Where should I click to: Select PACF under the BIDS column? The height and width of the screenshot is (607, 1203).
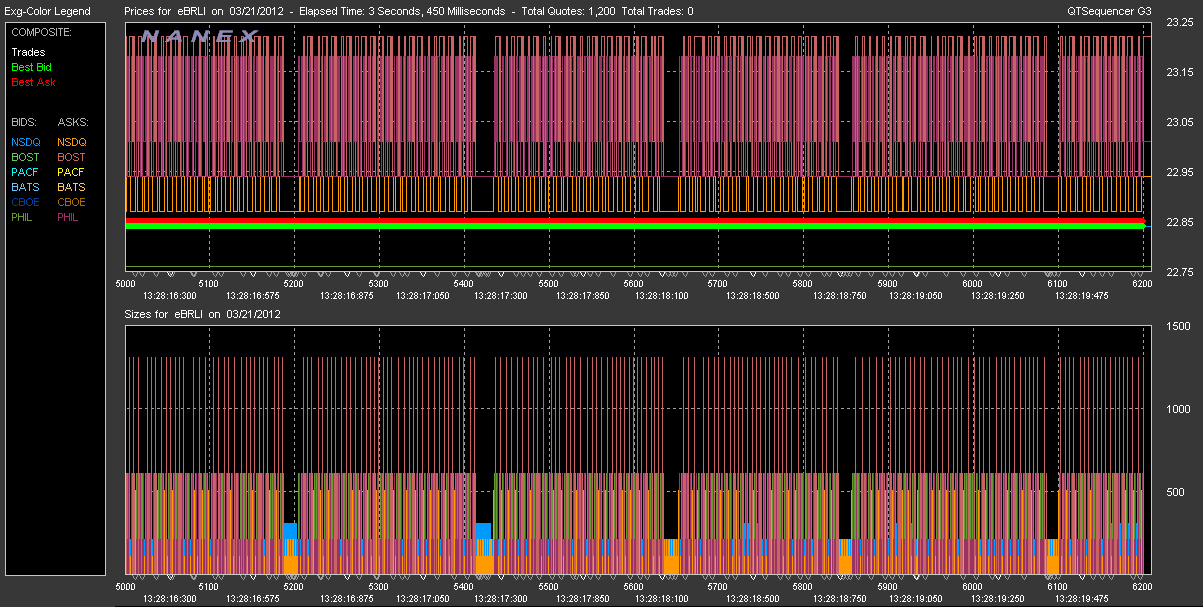point(25,172)
